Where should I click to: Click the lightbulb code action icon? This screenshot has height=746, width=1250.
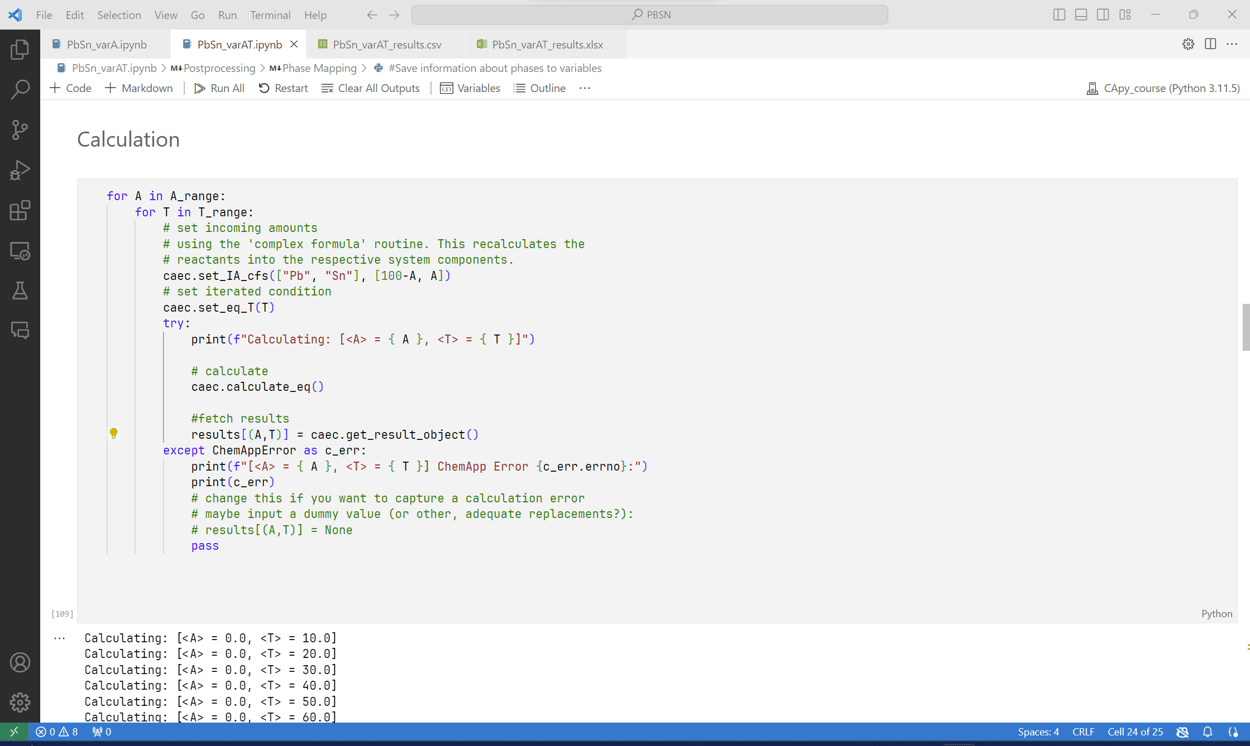[x=114, y=433]
